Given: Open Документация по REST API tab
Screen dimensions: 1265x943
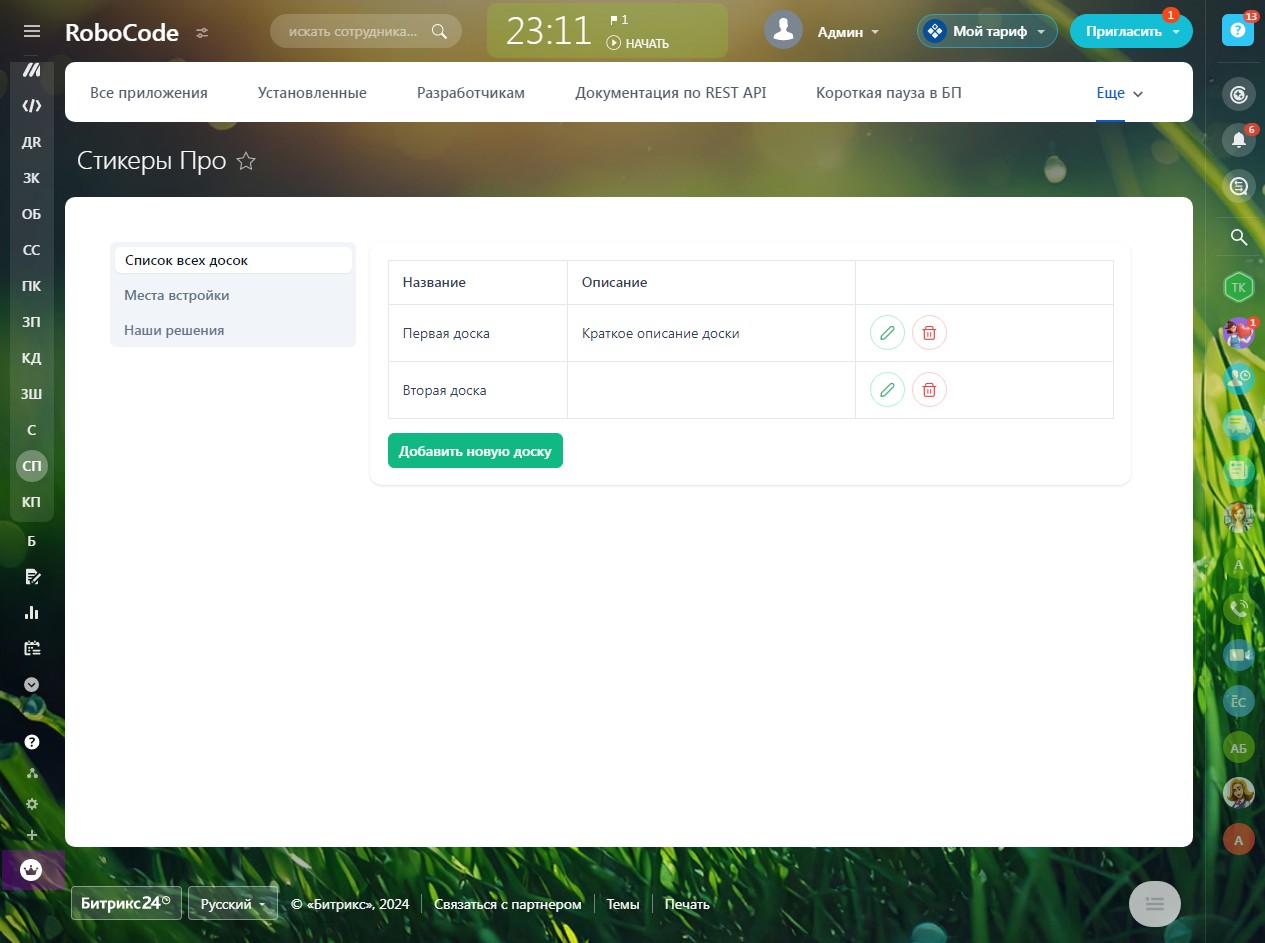Looking at the screenshot, I should pos(670,93).
